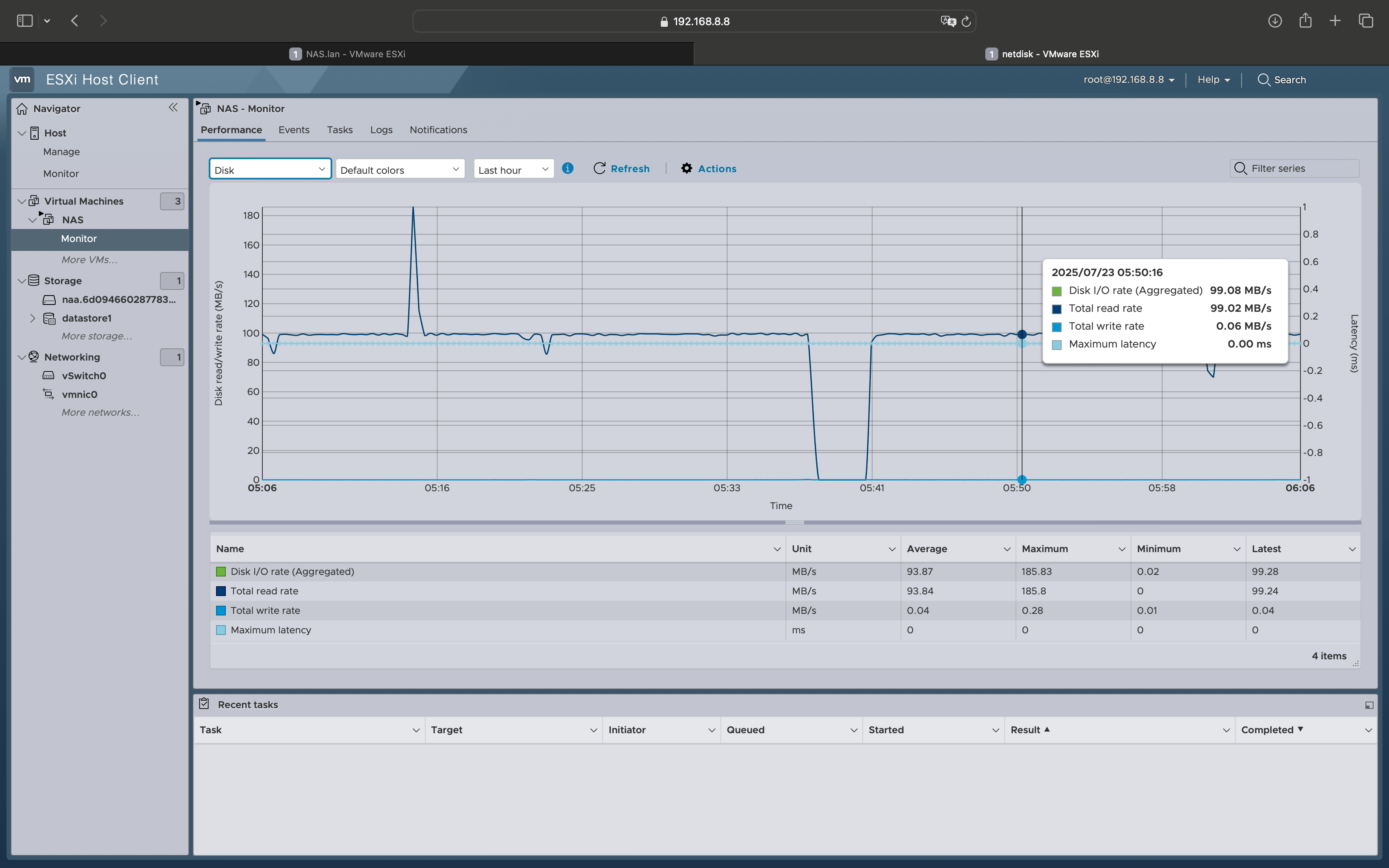This screenshot has height=868, width=1389.
Task: Click the Filter series input field
Action: tap(1300, 168)
